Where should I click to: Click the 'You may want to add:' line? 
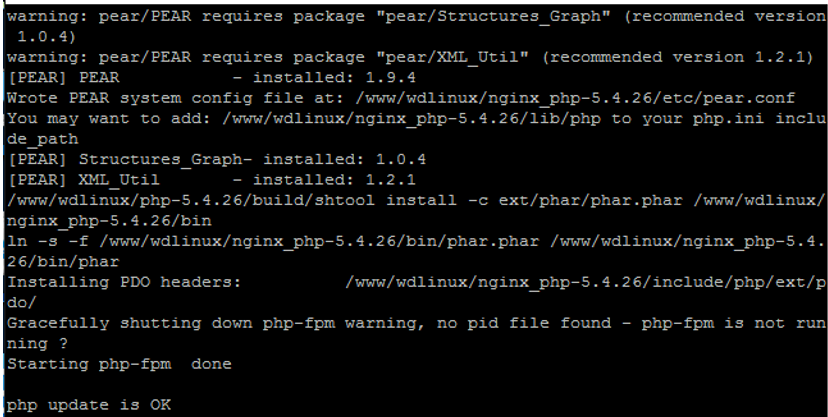[416, 119]
